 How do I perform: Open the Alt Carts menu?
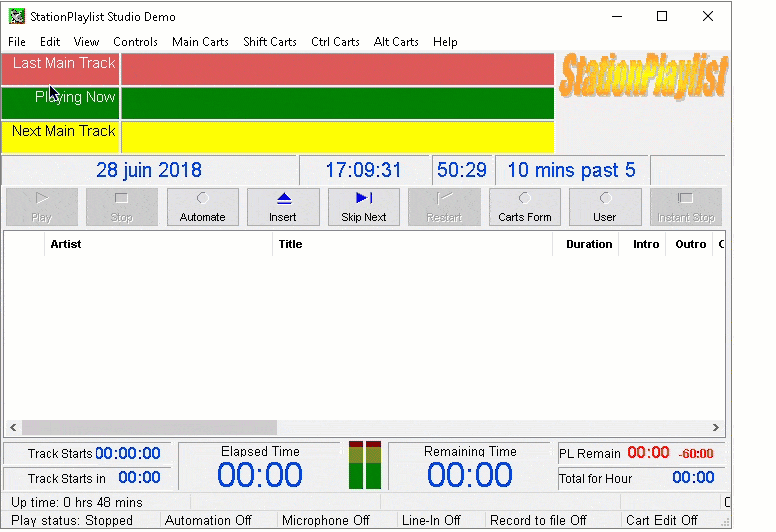tap(396, 42)
